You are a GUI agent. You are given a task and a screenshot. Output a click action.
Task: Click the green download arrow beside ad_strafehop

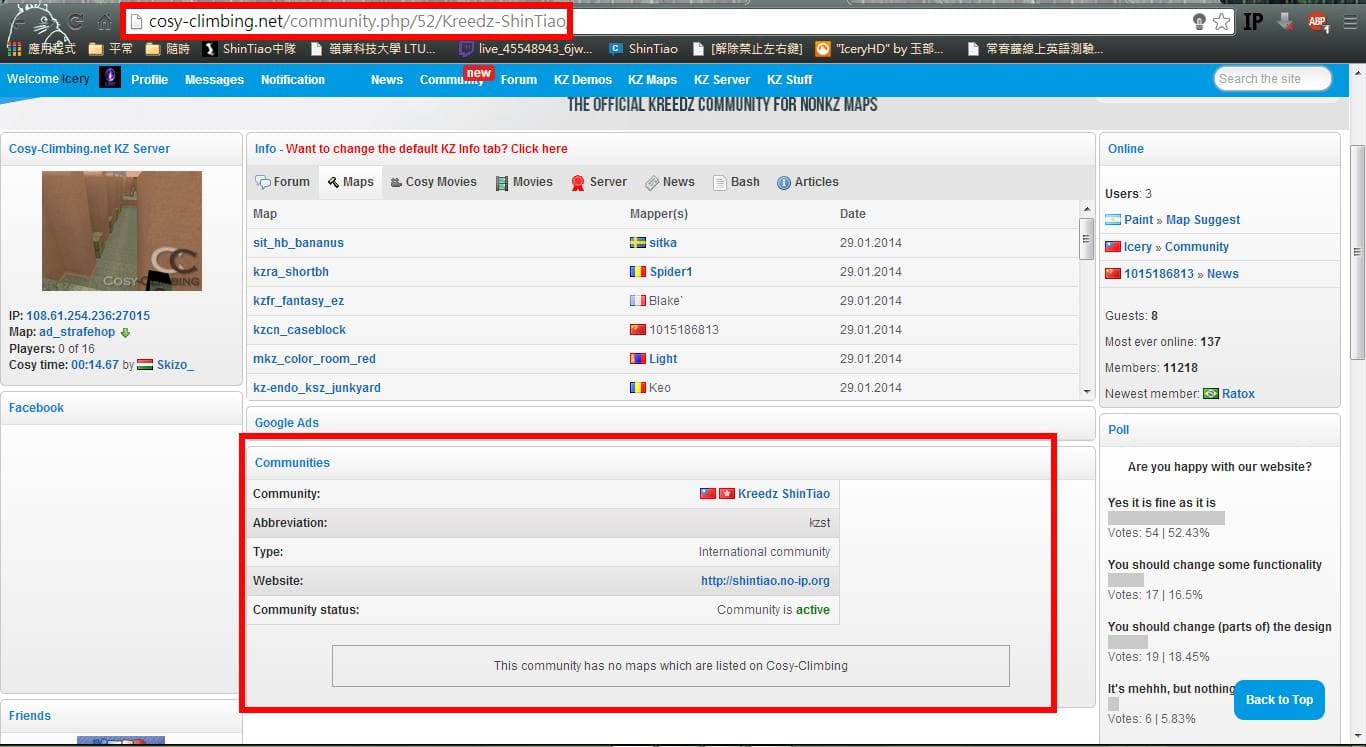coord(125,332)
